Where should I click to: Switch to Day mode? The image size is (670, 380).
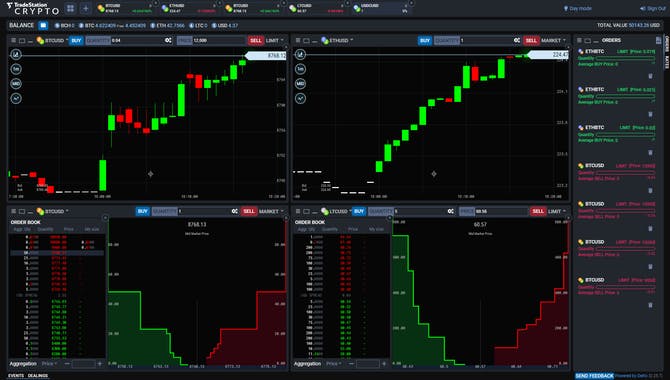pyautogui.click(x=577, y=8)
